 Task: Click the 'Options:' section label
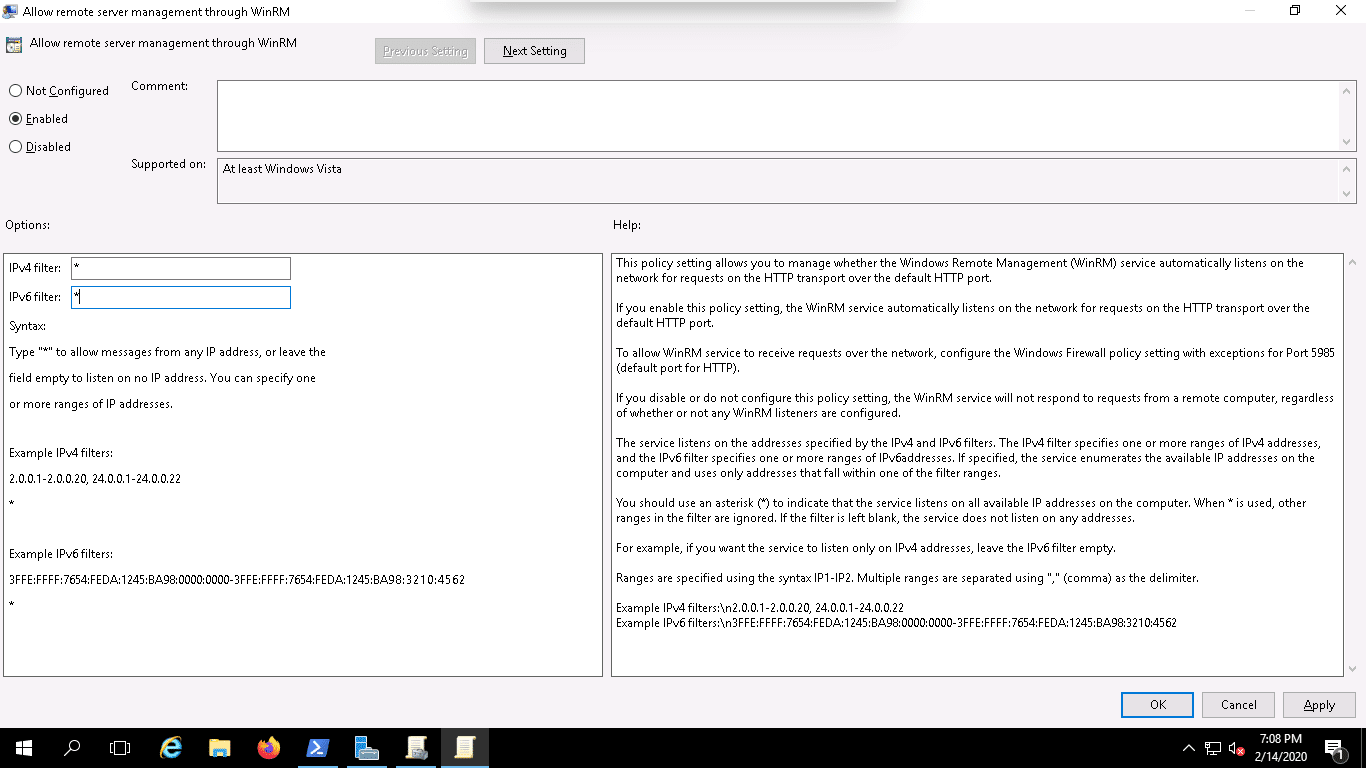pos(27,226)
